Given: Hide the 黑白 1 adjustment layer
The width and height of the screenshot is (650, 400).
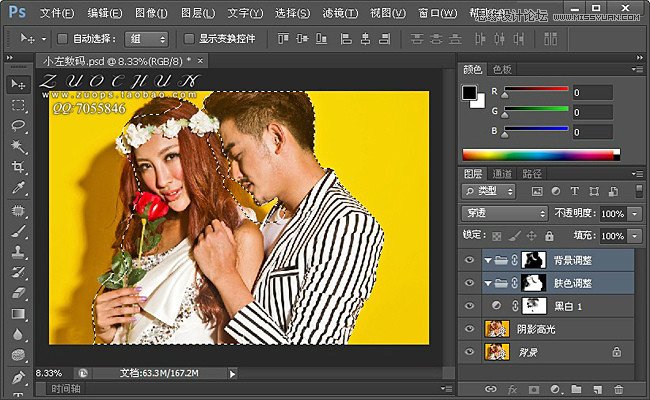Looking at the screenshot, I should pyautogui.click(x=469, y=305).
